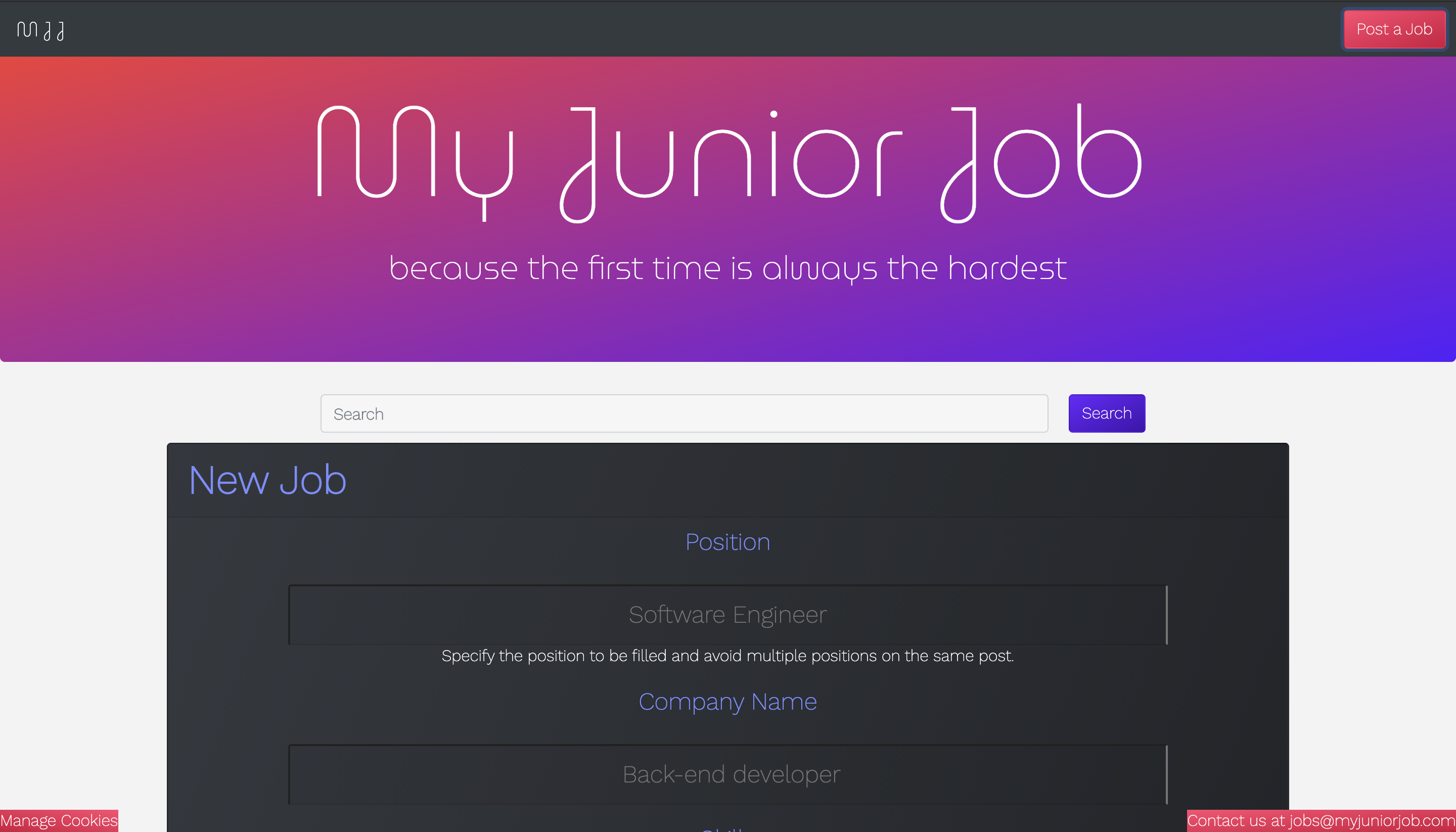Screen dimensions: 1456x832
Task: Click the MJJ logo in the navbar
Action: click(x=39, y=29)
